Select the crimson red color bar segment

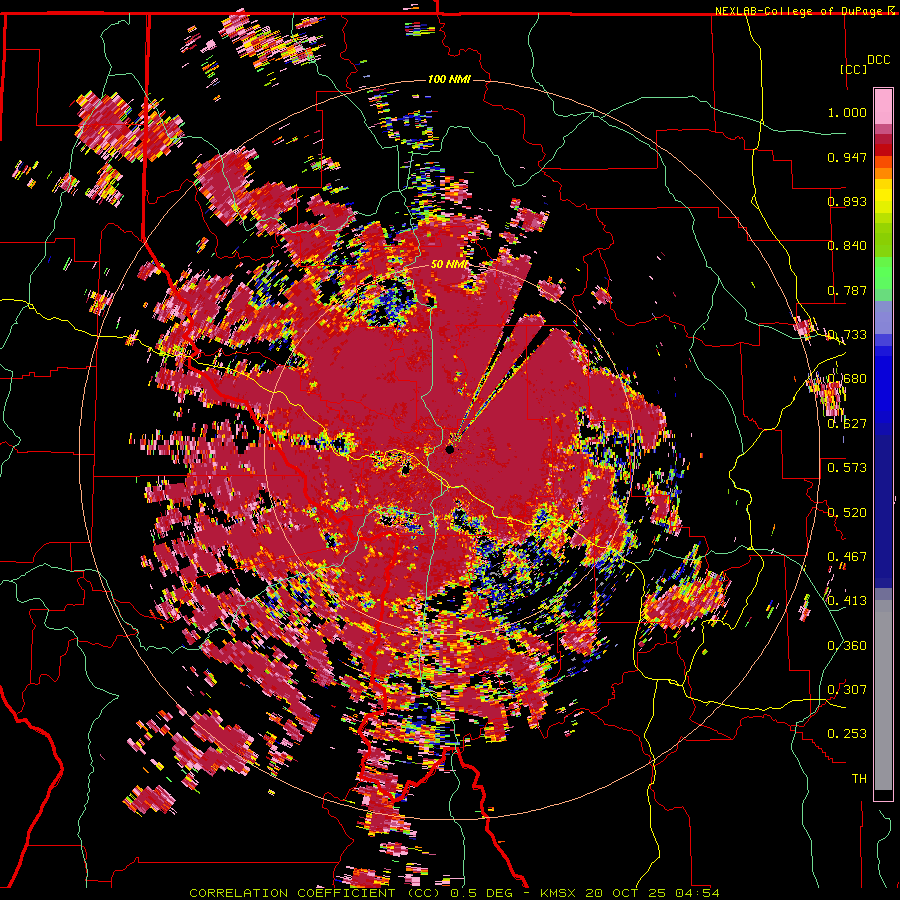pos(883,139)
